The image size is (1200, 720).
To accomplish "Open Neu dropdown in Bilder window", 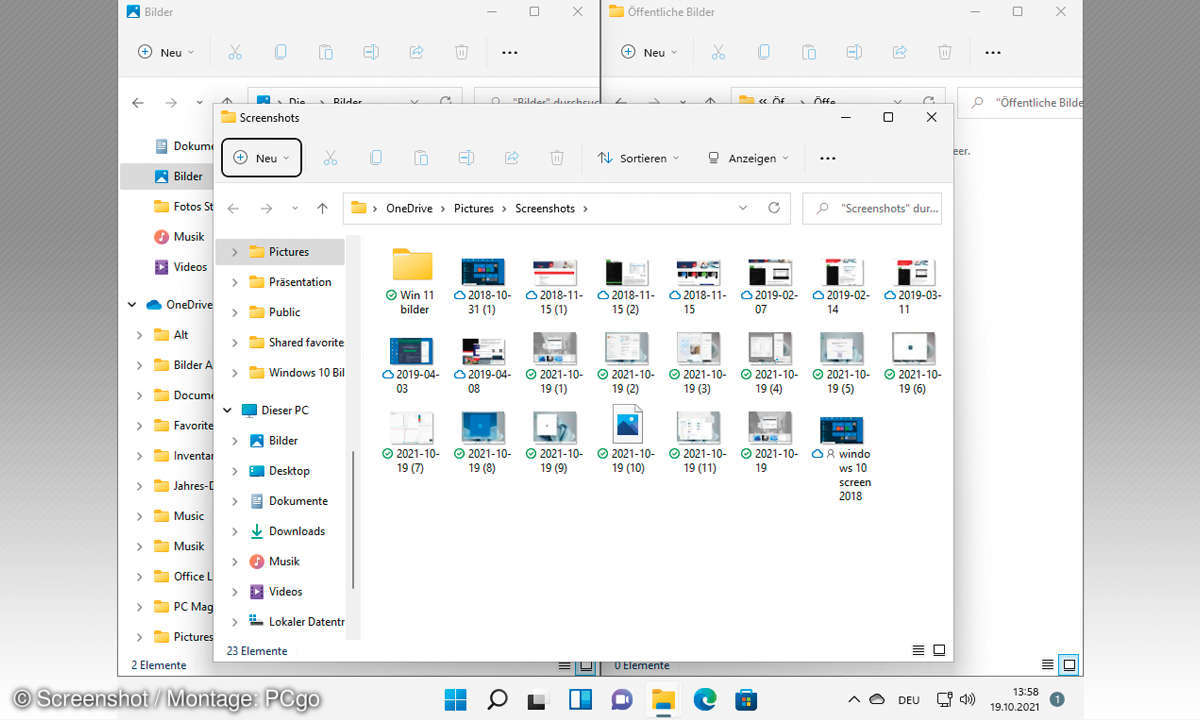I will 166,52.
